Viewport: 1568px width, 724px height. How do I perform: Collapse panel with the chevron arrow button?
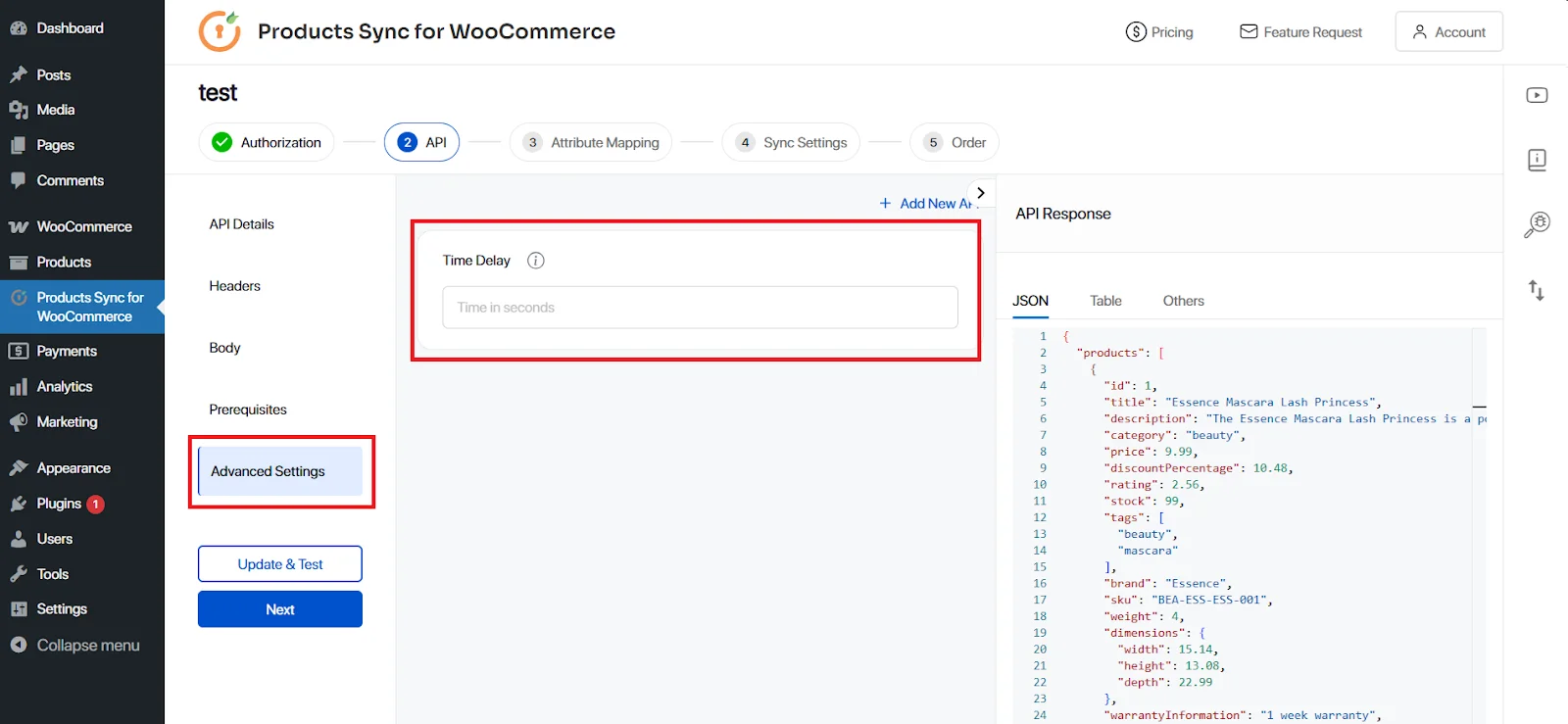981,193
